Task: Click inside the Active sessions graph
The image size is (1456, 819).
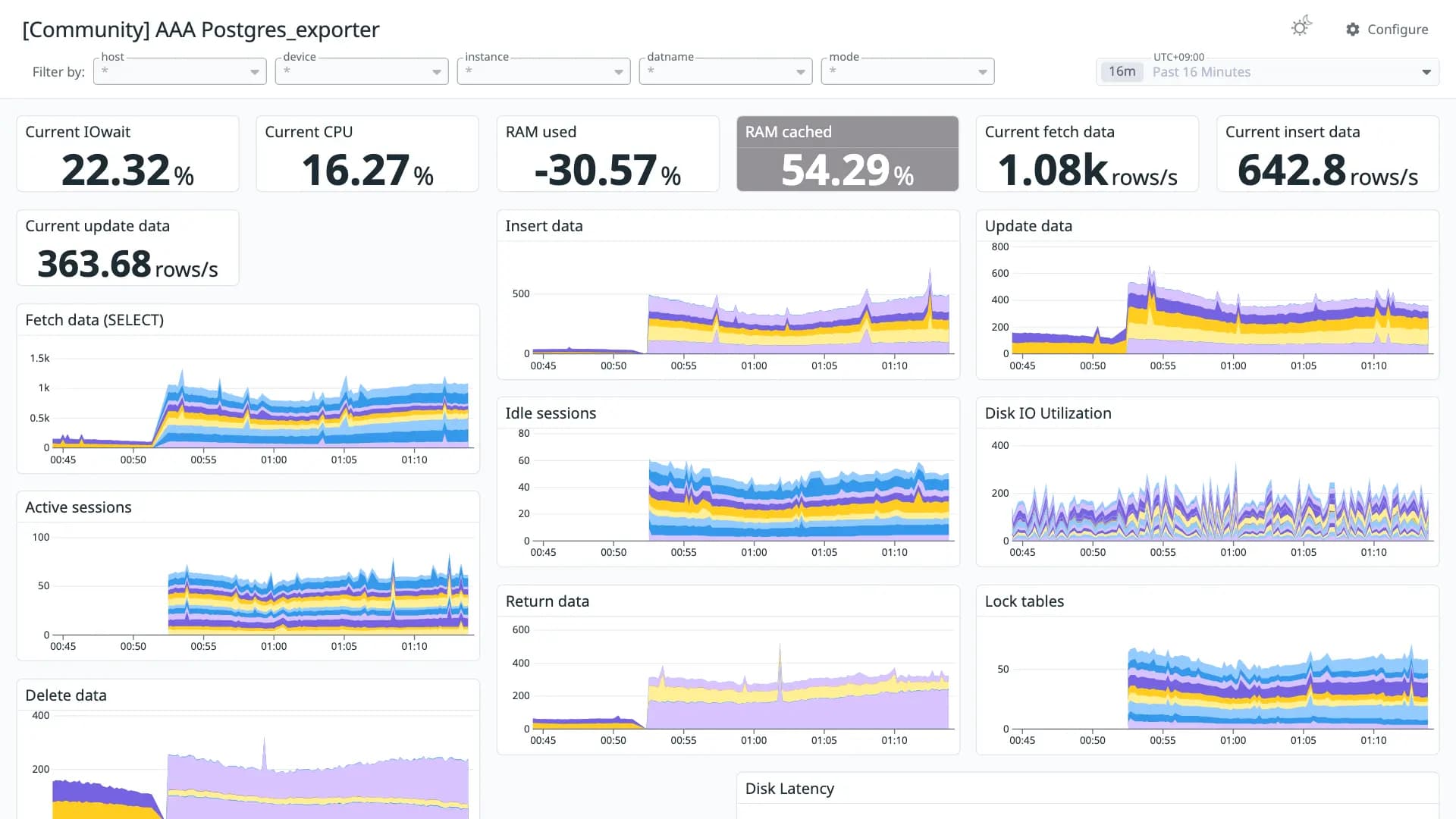Action: click(x=262, y=584)
